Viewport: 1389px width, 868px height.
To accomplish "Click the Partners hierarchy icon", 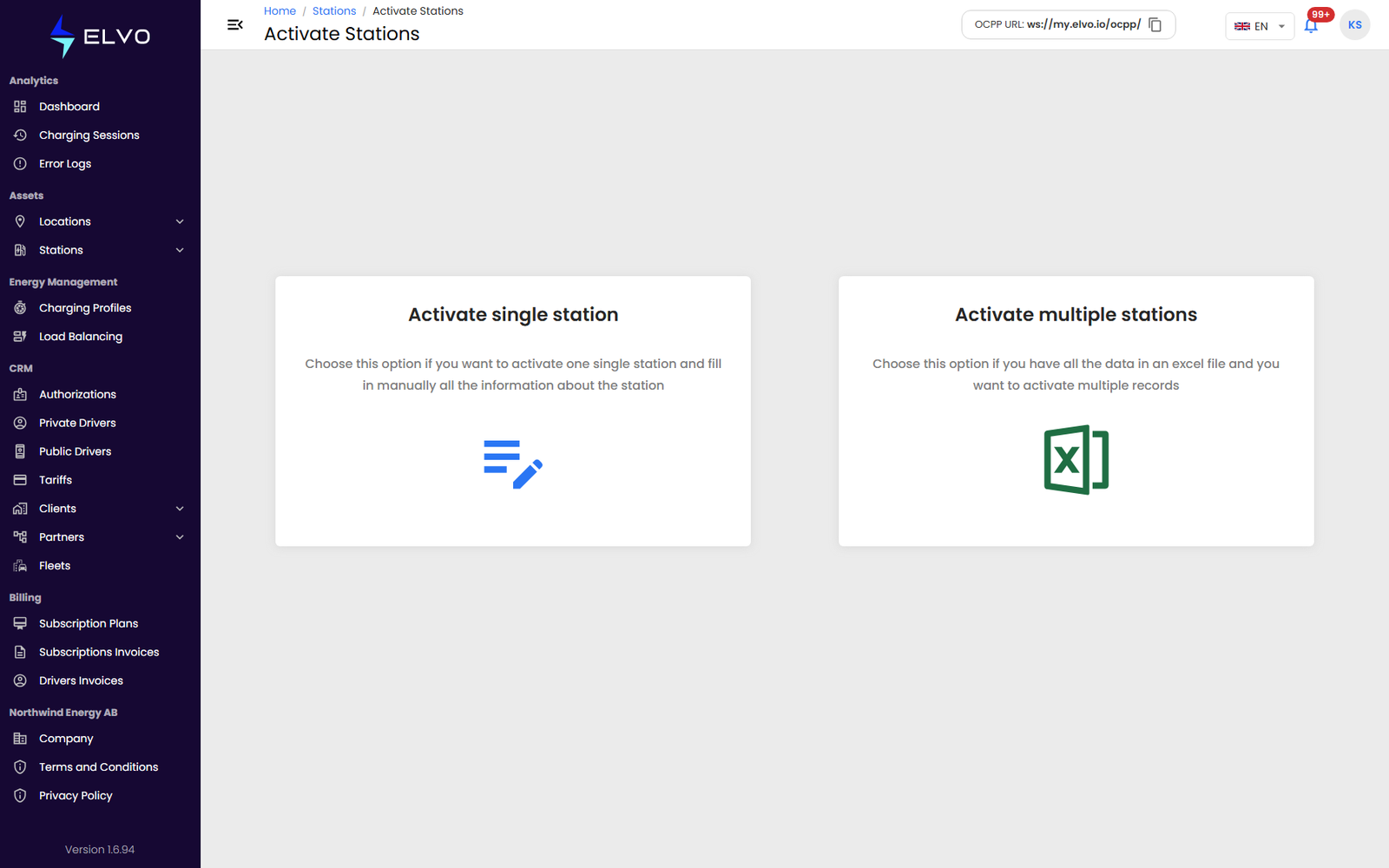I will [20, 537].
